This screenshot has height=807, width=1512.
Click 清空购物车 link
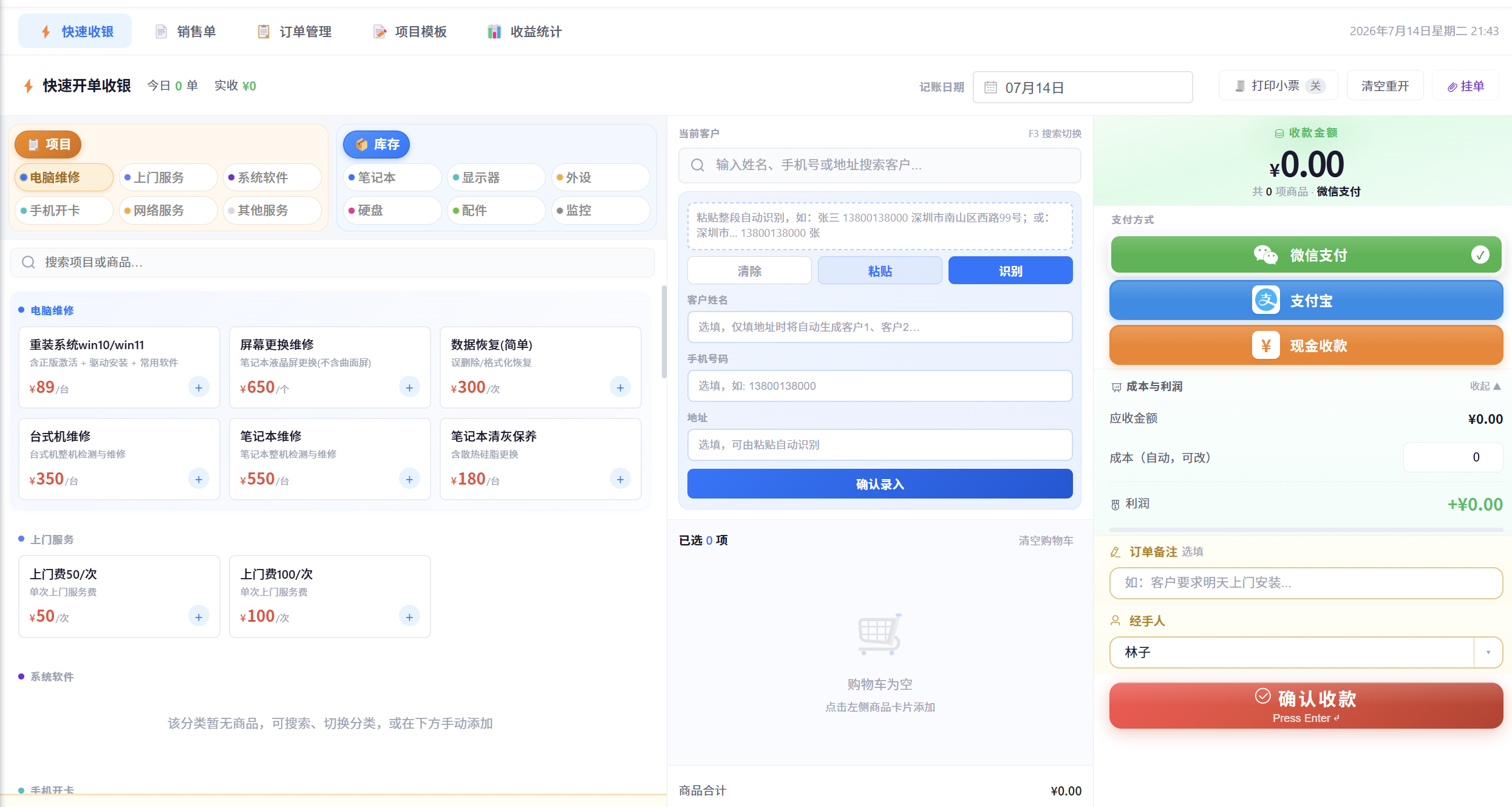pyautogui.click(x=1046, y=540)
